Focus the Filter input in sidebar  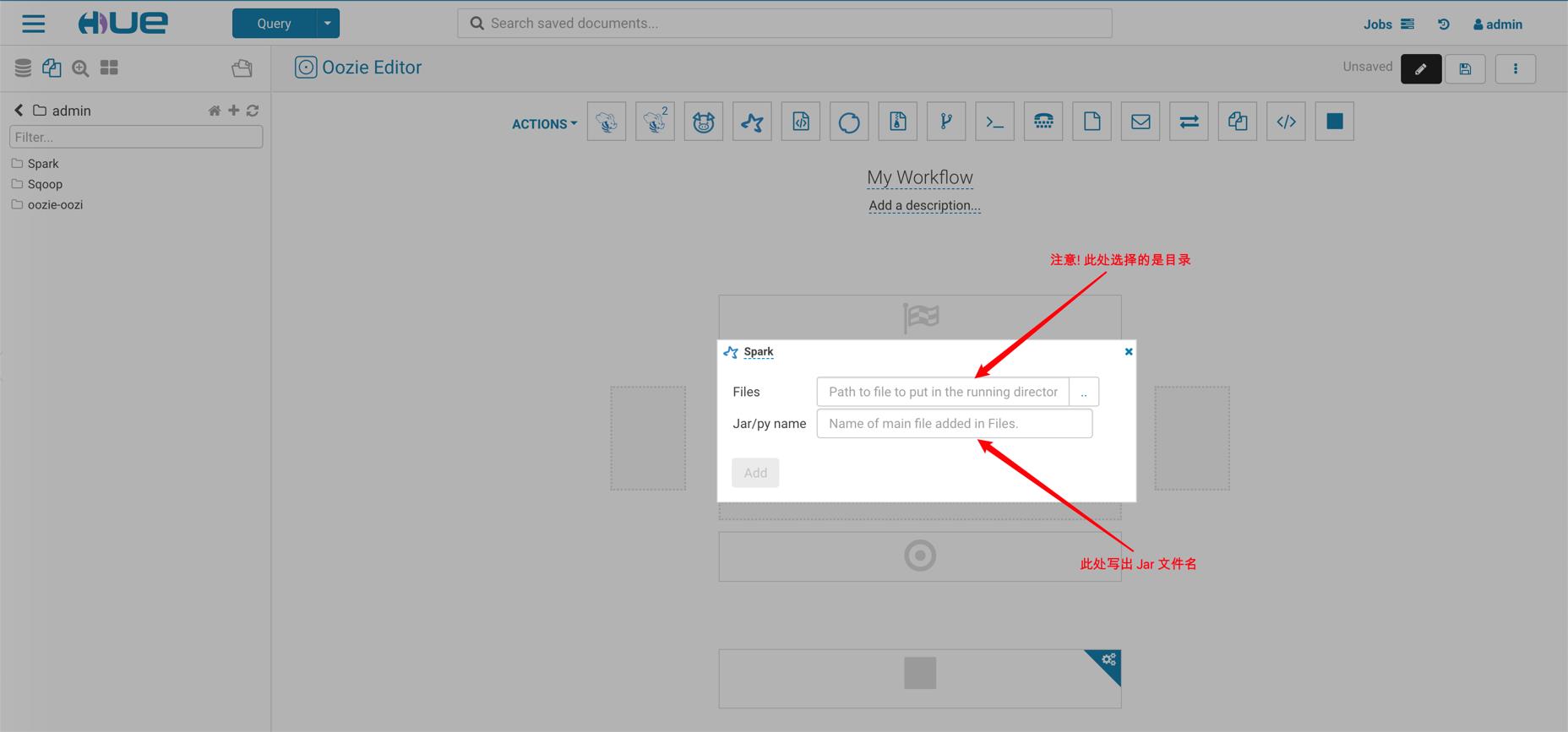[136, 137]
